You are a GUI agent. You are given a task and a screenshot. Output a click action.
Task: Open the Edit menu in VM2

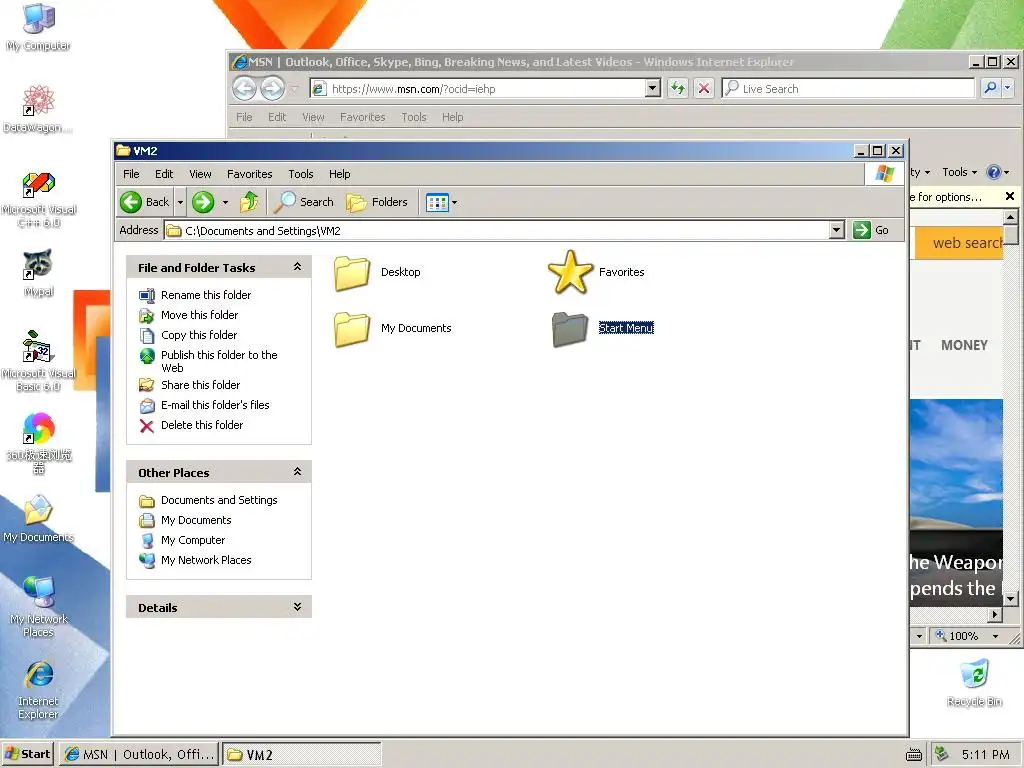(164, 174)
